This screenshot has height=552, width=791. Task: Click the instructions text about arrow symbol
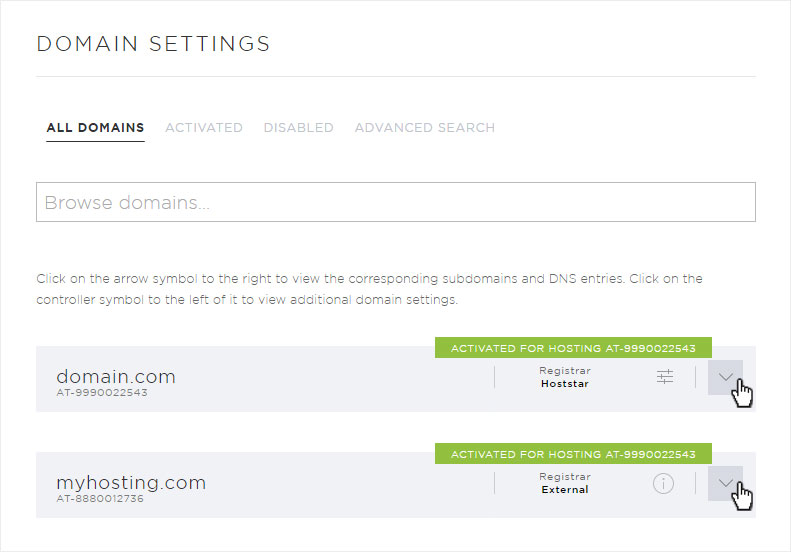click(x=369, y=289)
